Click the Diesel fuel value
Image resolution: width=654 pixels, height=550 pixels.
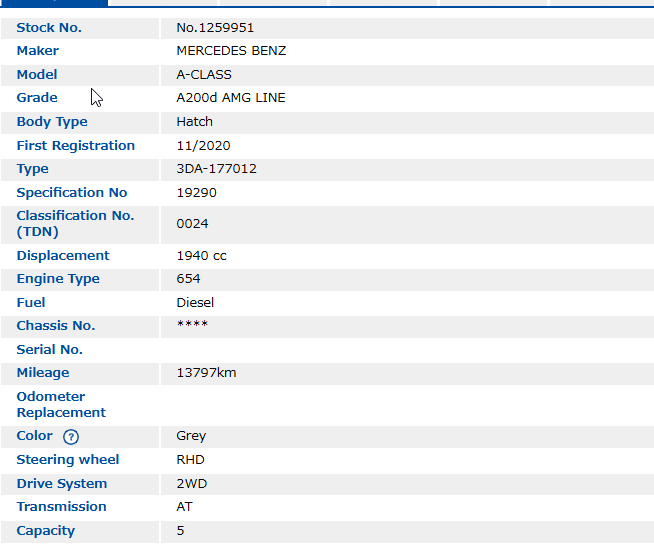[x=195, y=303]
